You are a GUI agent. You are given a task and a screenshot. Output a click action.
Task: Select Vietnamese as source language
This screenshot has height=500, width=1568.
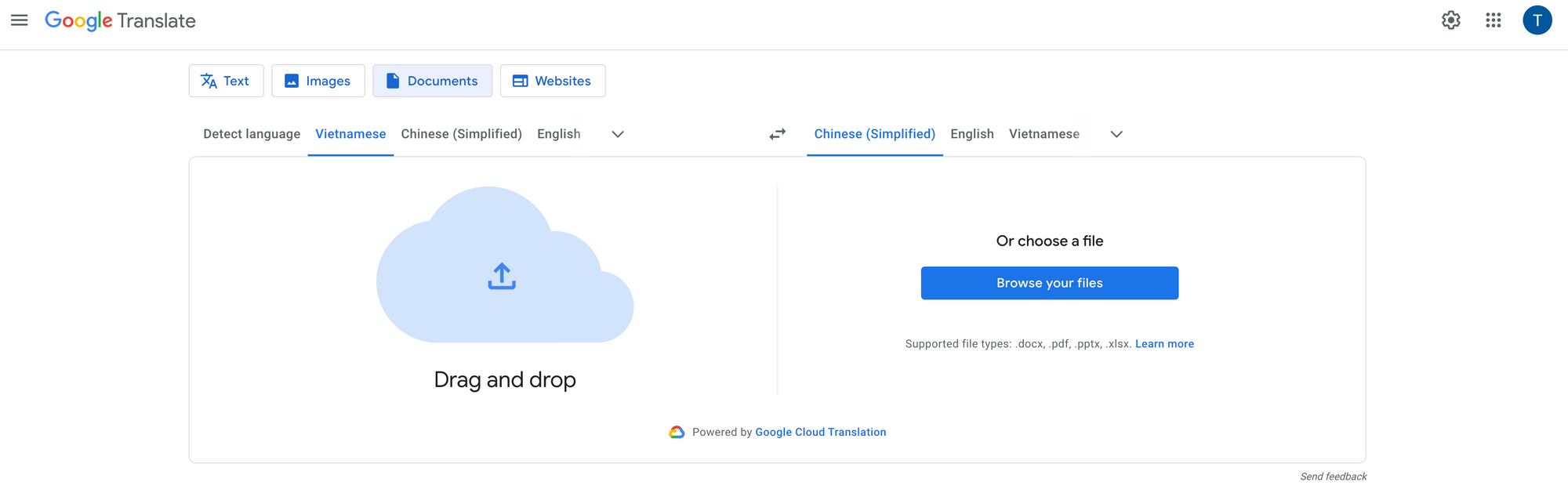coord(350,134)
